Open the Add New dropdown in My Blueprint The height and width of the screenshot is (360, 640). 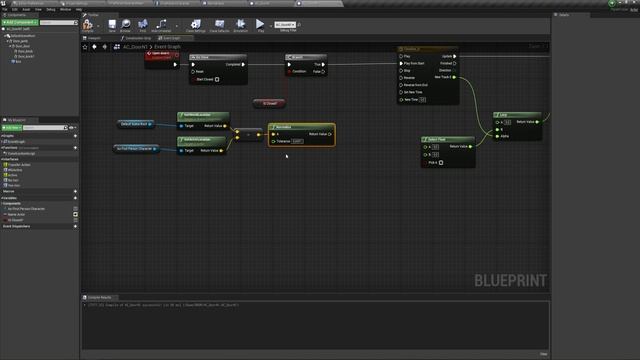[x=12, y=128]
